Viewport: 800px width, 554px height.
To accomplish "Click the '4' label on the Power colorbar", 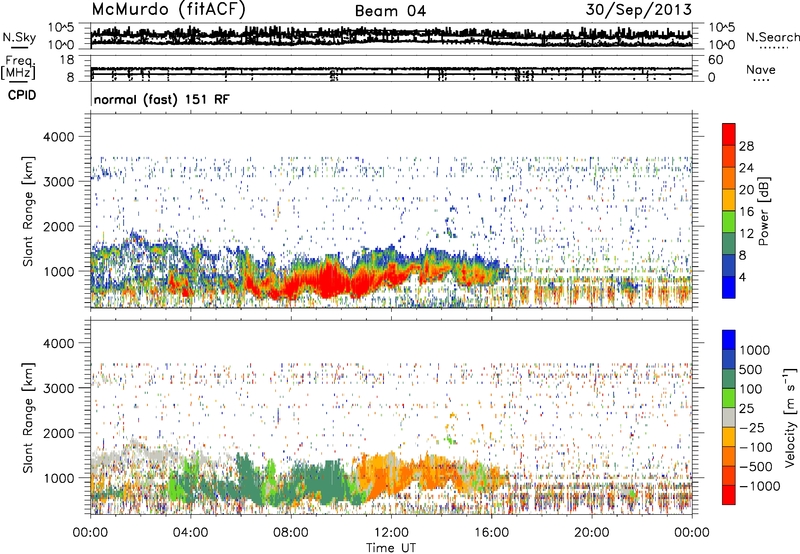I will (742, 278).
